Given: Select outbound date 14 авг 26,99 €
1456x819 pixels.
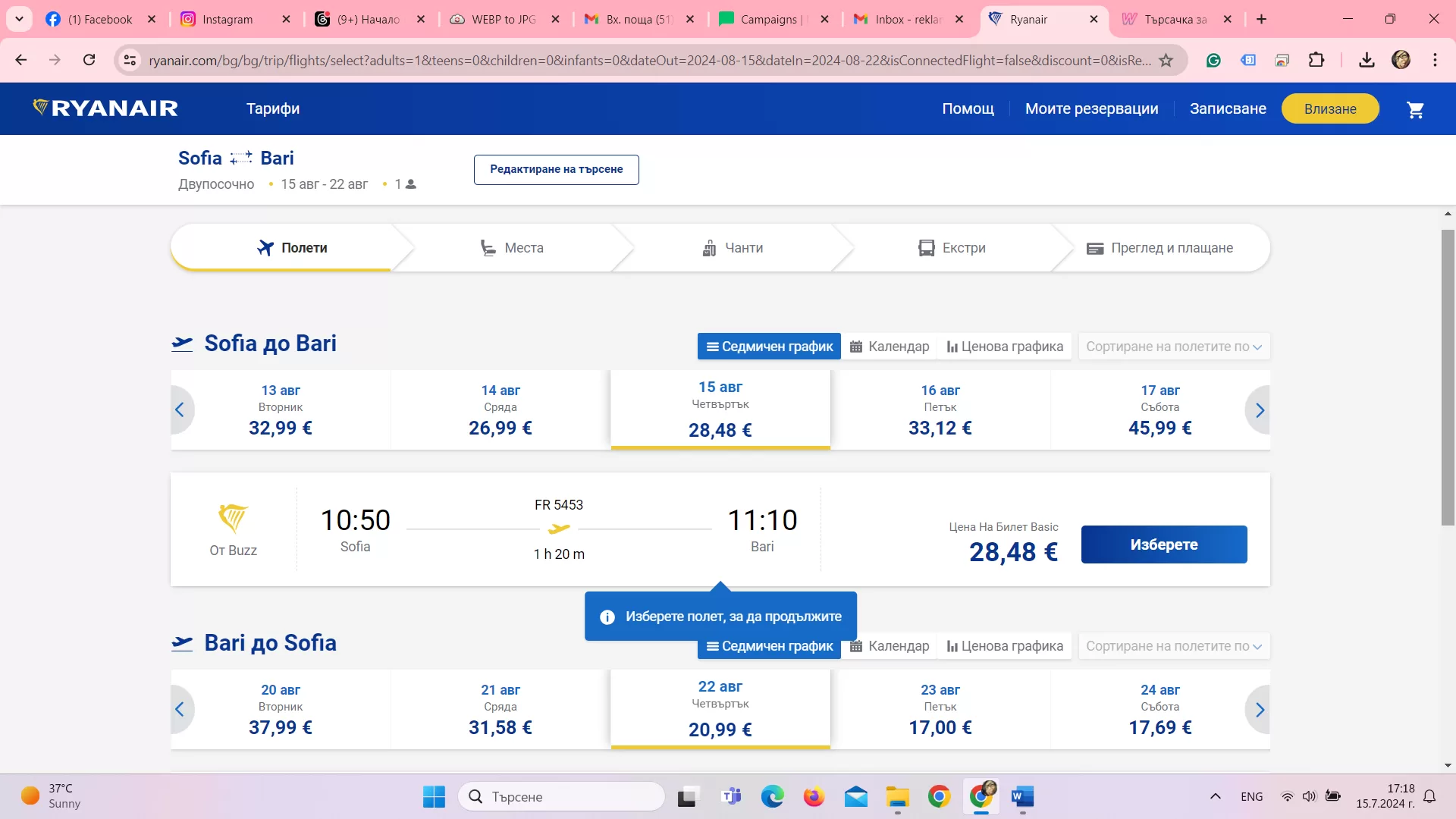Looking at the screenshot, I should (x=500, y=410).
